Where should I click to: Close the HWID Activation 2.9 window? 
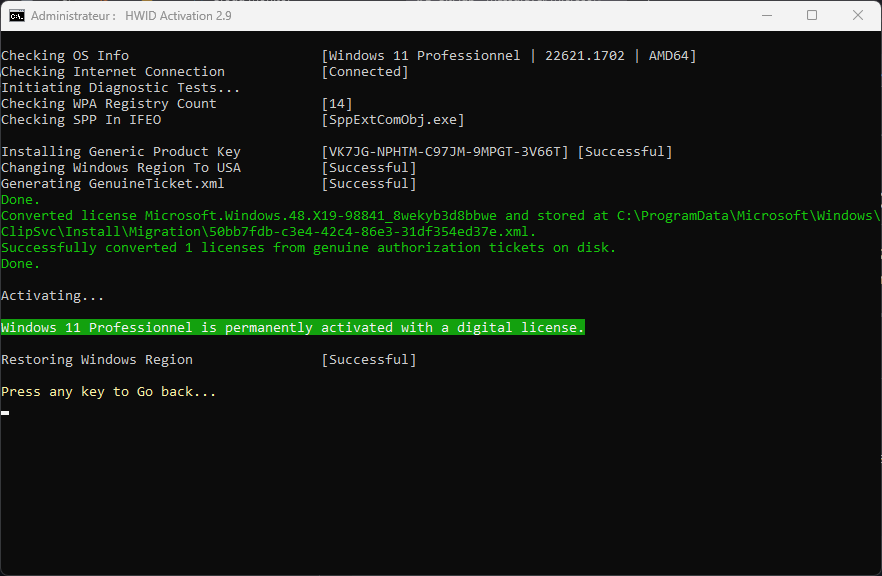857,15
